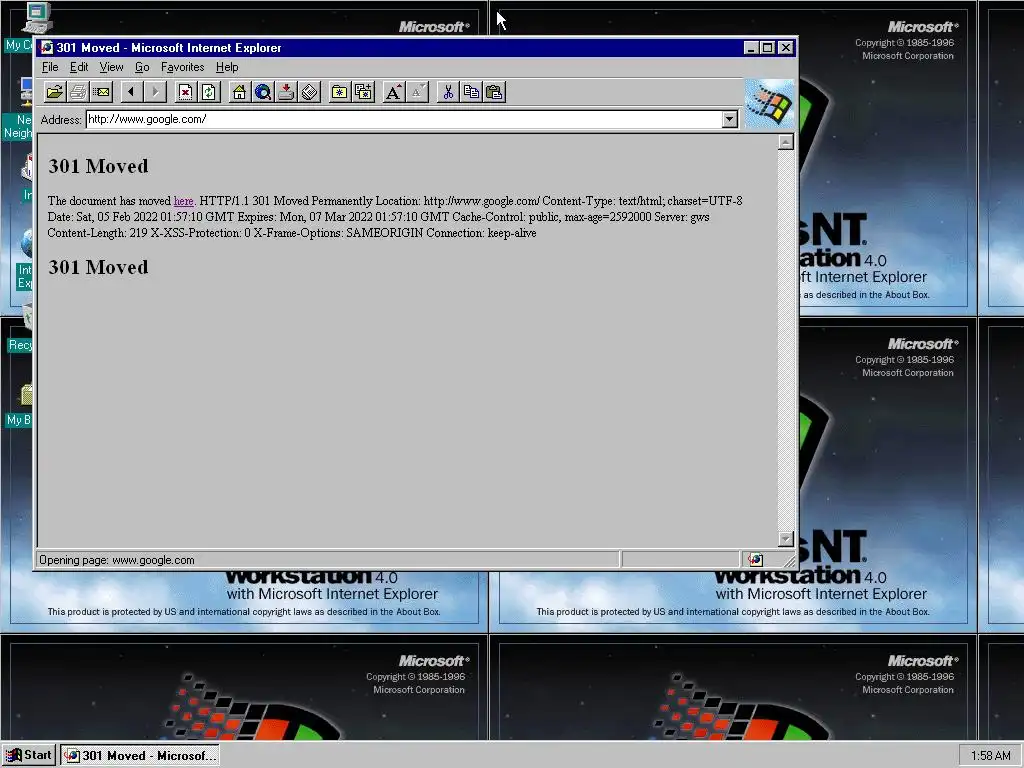Click the "My B" Briefcase desktop label
Image resolution: width=1024 pixels, height=768 pixels.
19,420
